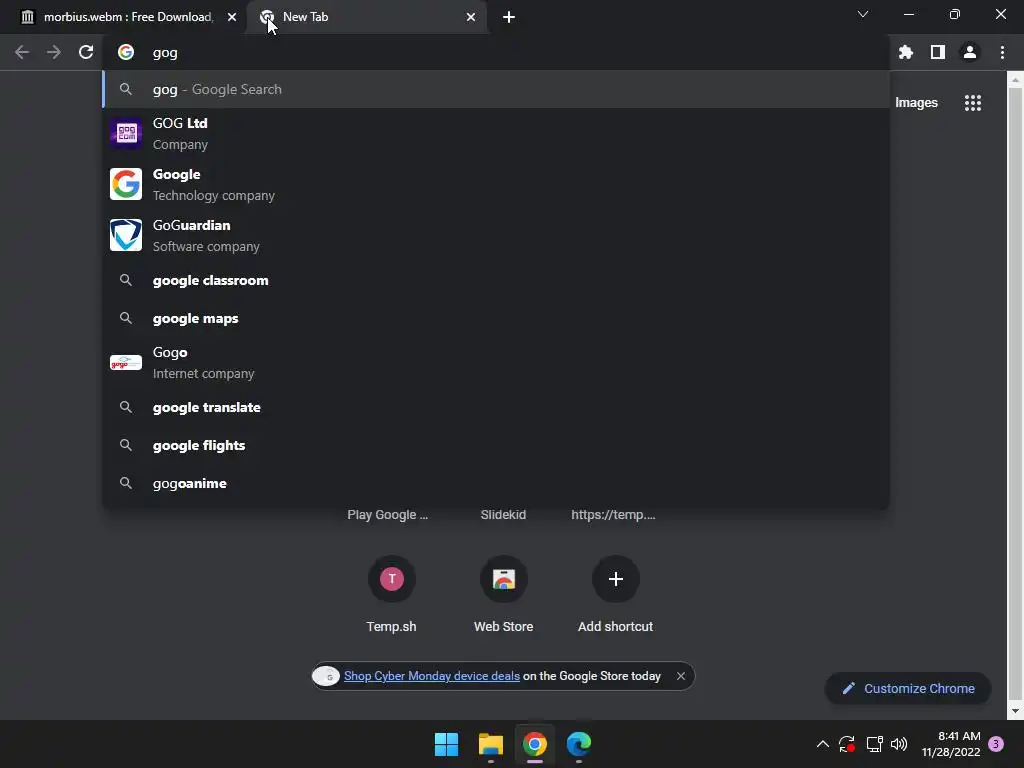The height and width of the screenshot is (768, 1024).
Task: Close the New Tab tab
Action: (x=471, y=17)
